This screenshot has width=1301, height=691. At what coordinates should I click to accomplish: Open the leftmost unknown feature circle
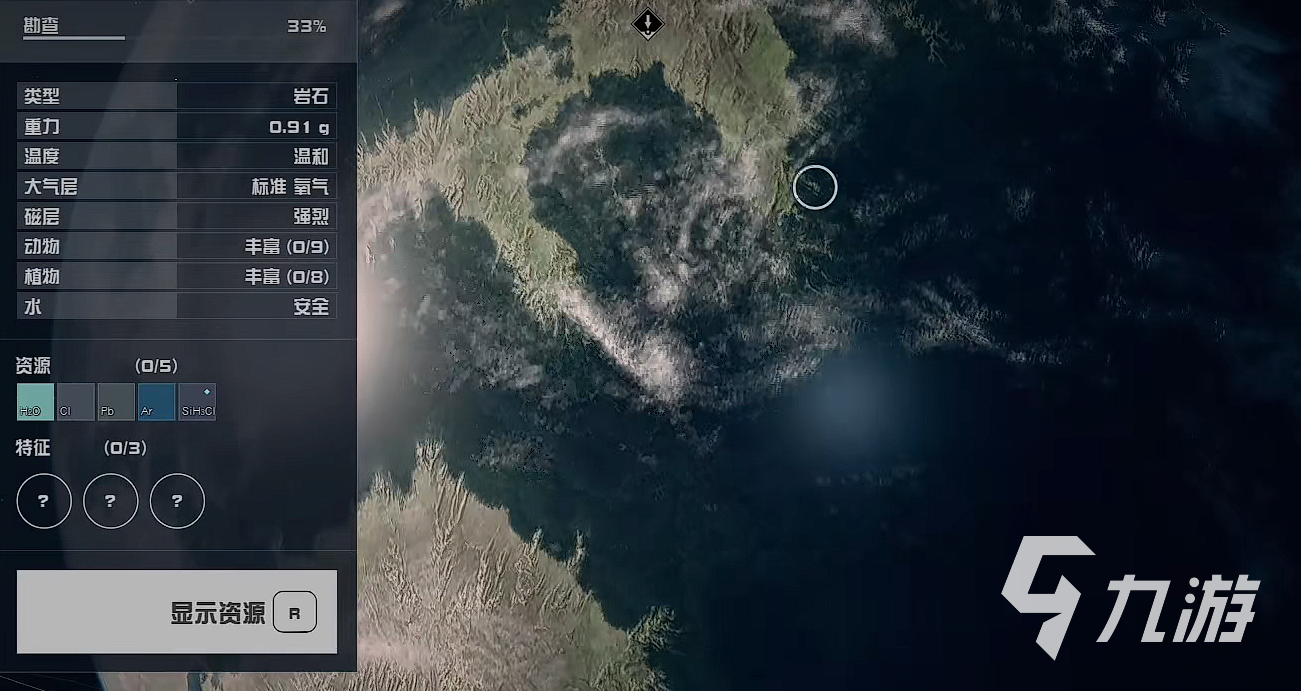point(44,501)
